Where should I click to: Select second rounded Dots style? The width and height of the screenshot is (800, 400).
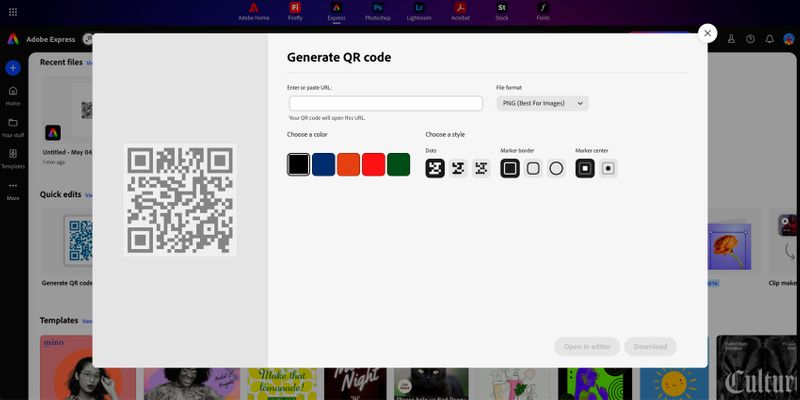(458, 168)
